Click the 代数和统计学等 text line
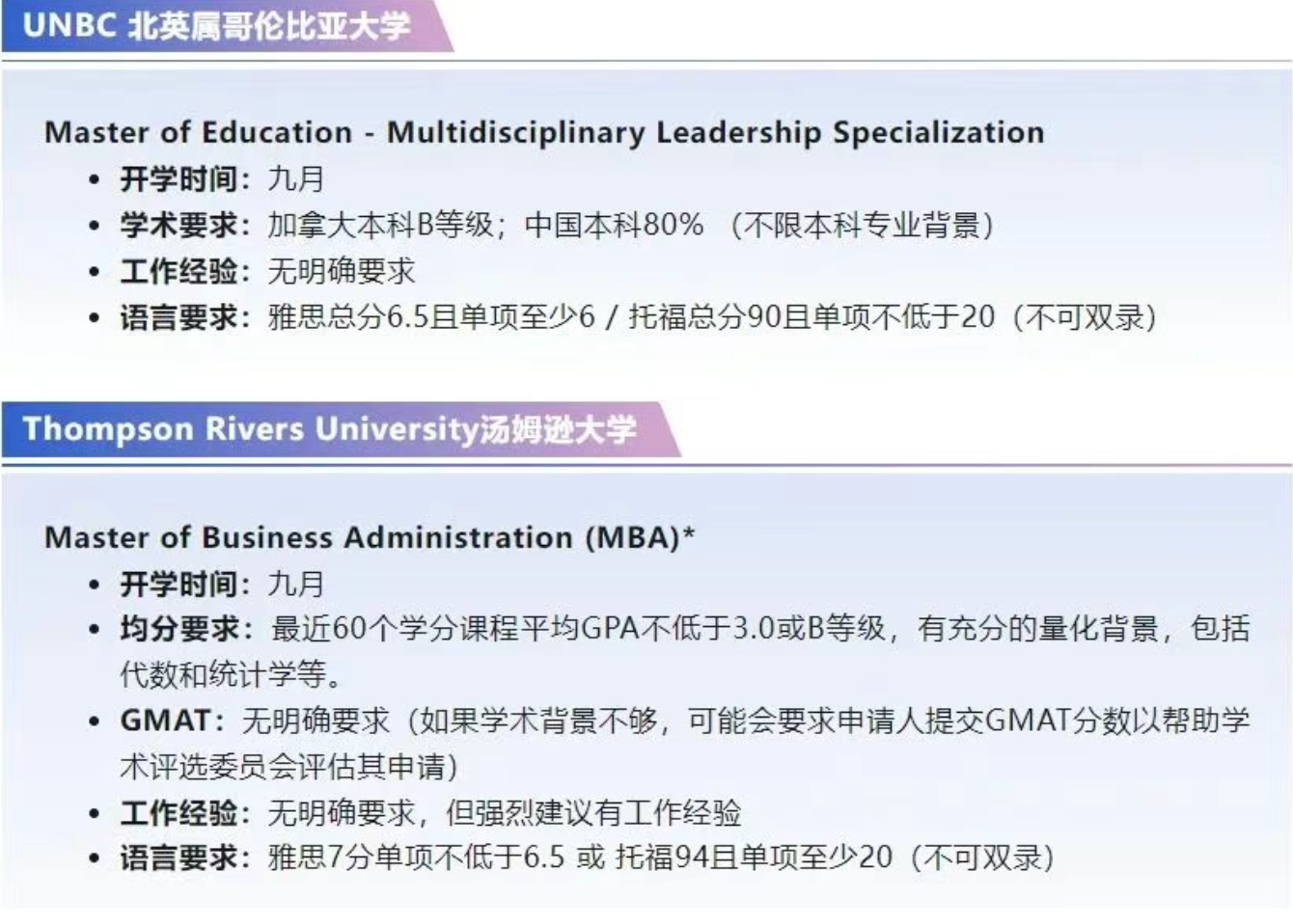The image size is (1293, 924). 231,674
